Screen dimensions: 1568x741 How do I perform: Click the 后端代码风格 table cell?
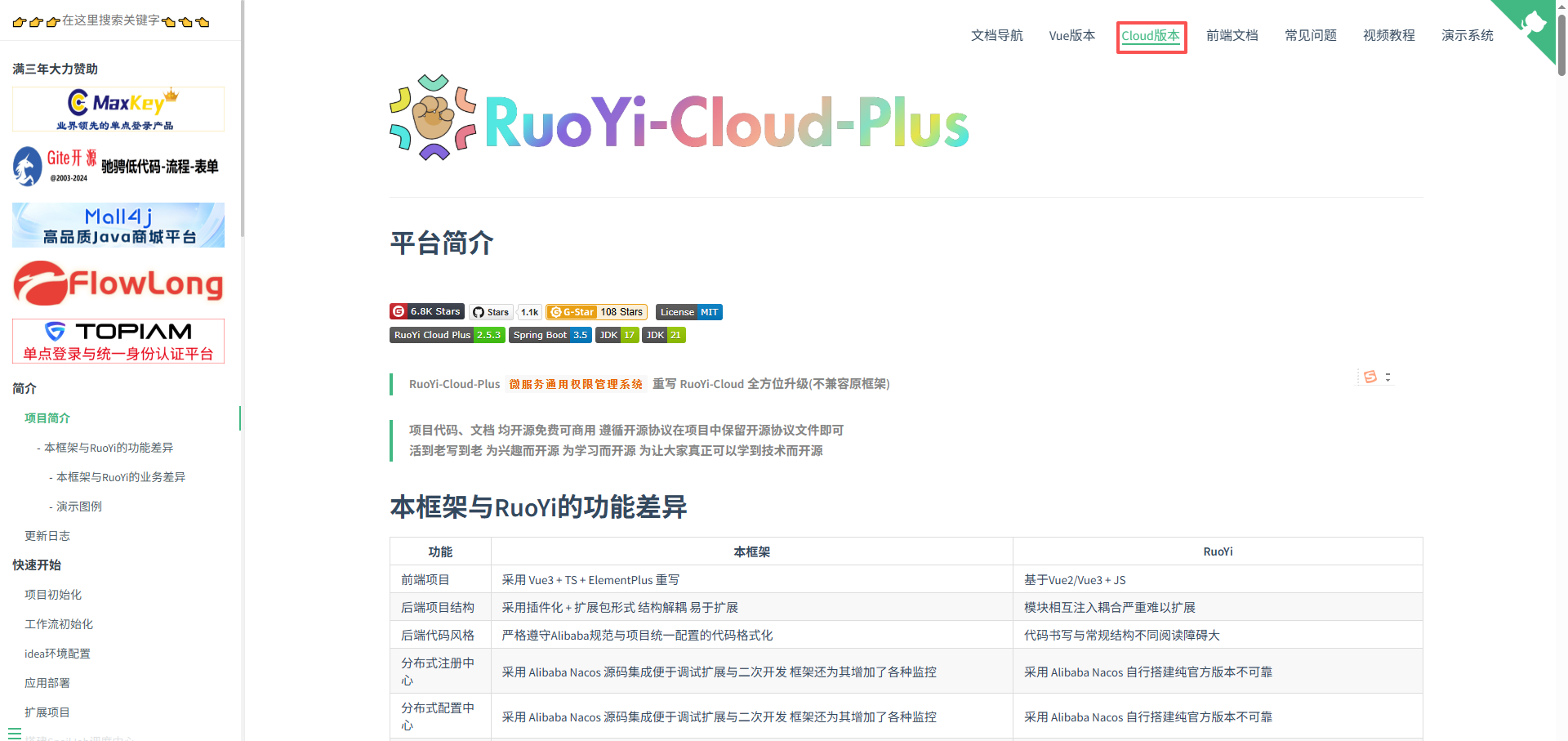(x=440, y=635)
